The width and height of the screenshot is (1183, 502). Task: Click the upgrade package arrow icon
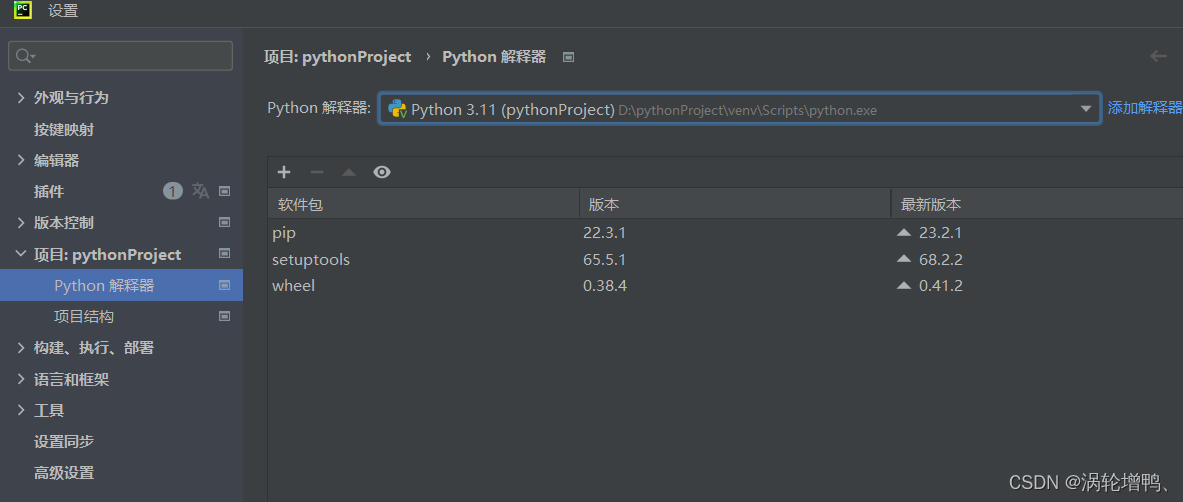coord(349,172)
